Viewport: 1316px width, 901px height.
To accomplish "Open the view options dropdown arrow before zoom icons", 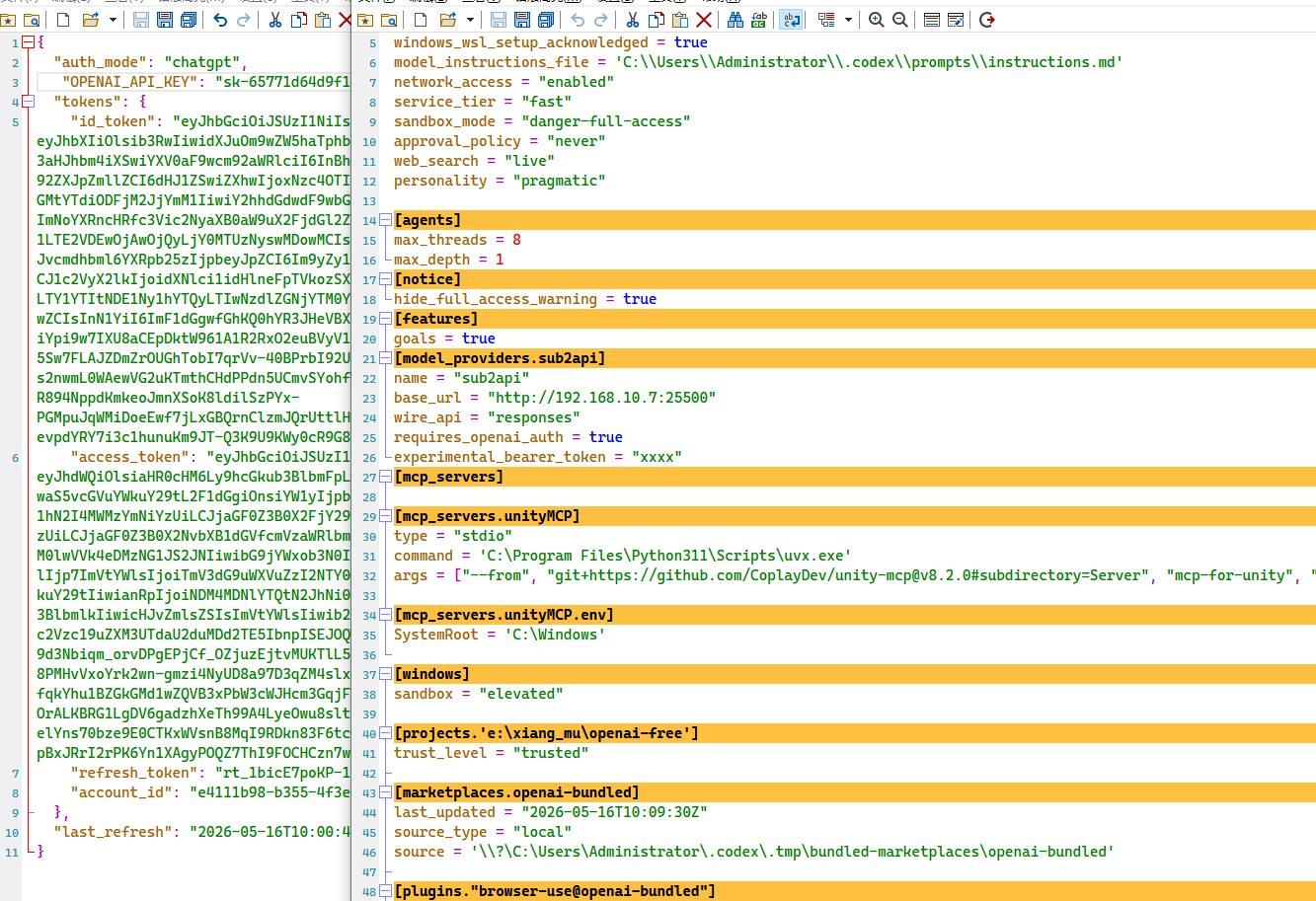I will pos(850,20).
